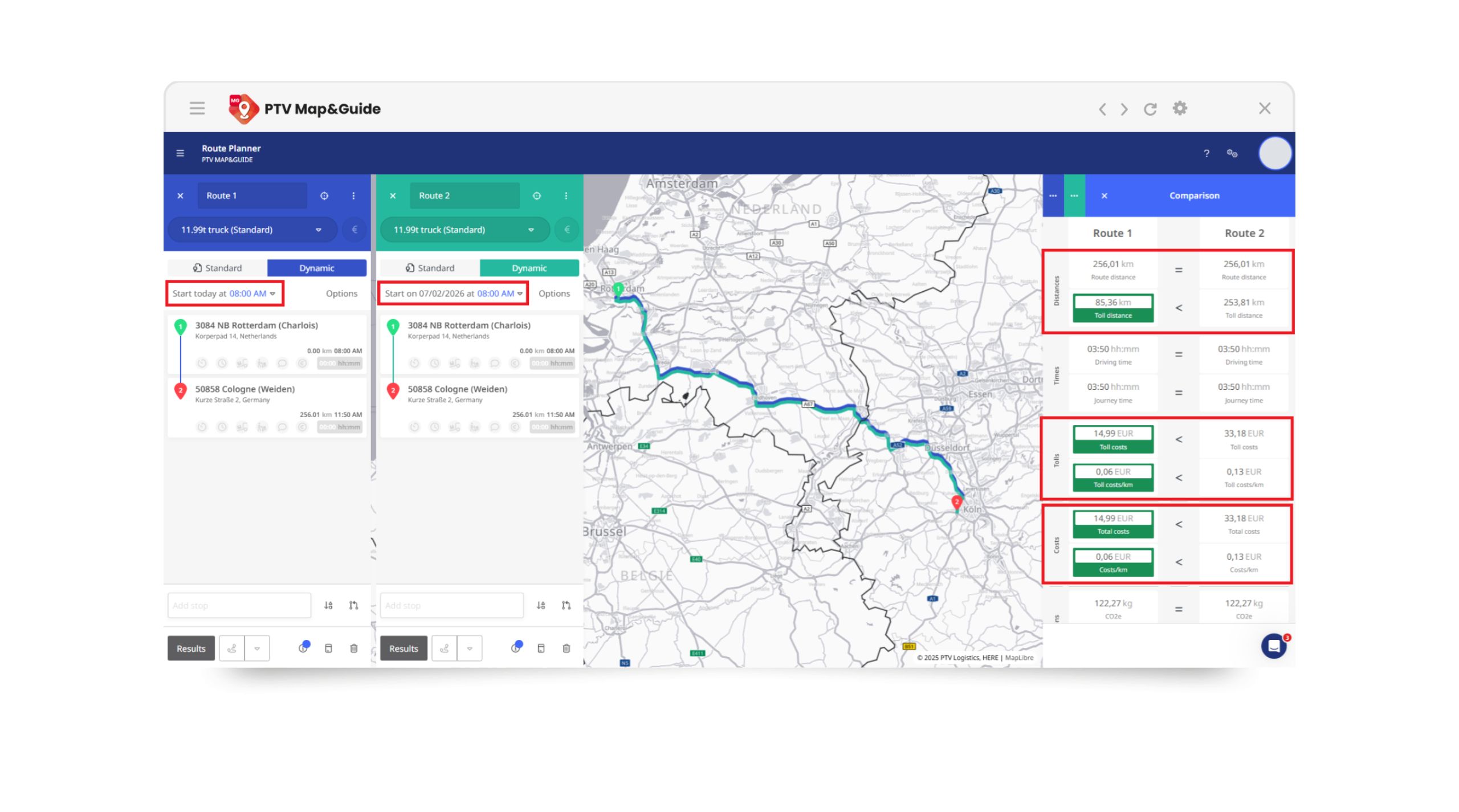Center the map on Route 2 target icon

[x=537, y=195]
